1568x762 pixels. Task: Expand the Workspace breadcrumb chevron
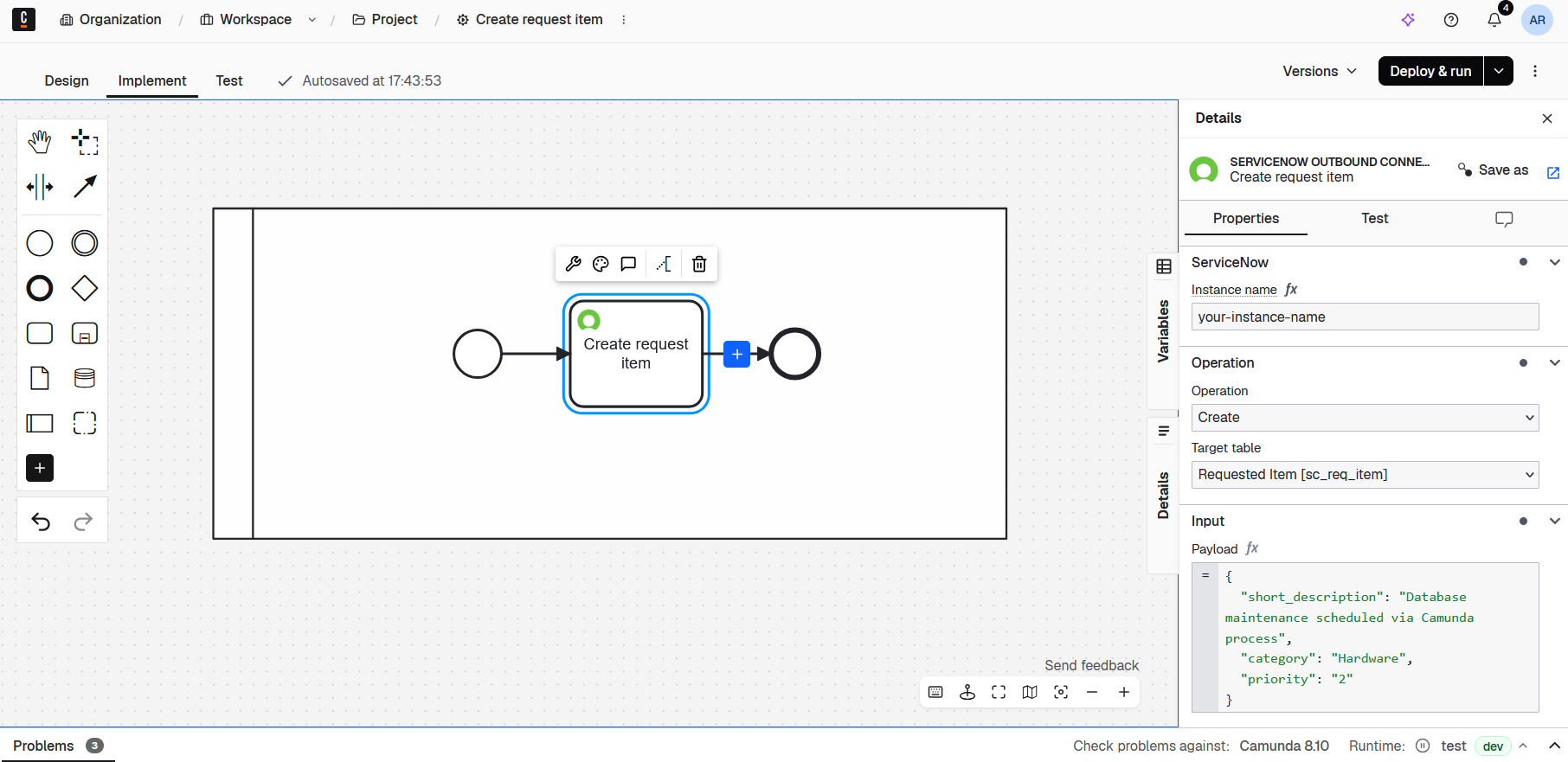tap(312, 20)
